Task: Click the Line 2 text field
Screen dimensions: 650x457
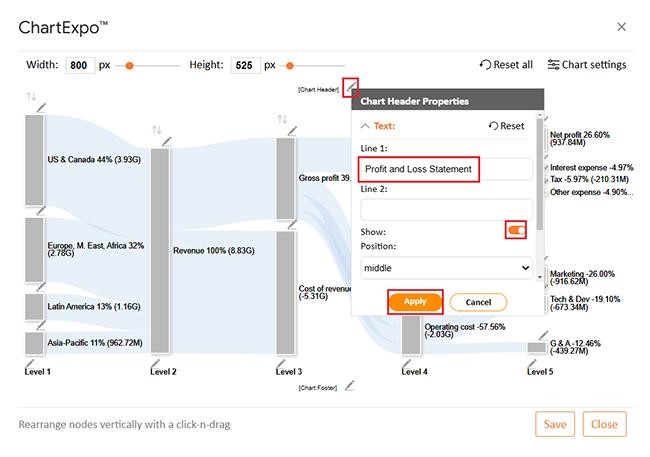Action: (x=446, y=210)
